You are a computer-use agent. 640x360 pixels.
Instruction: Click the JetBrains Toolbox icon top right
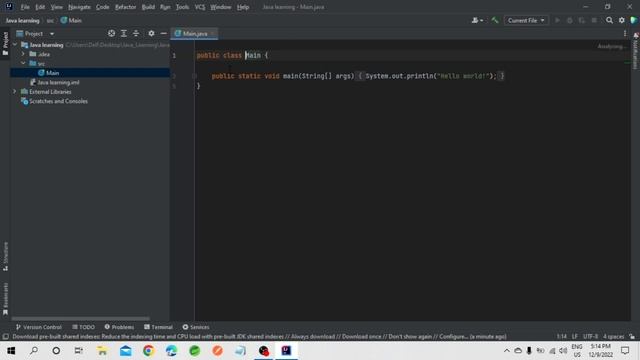coord(633,20)
